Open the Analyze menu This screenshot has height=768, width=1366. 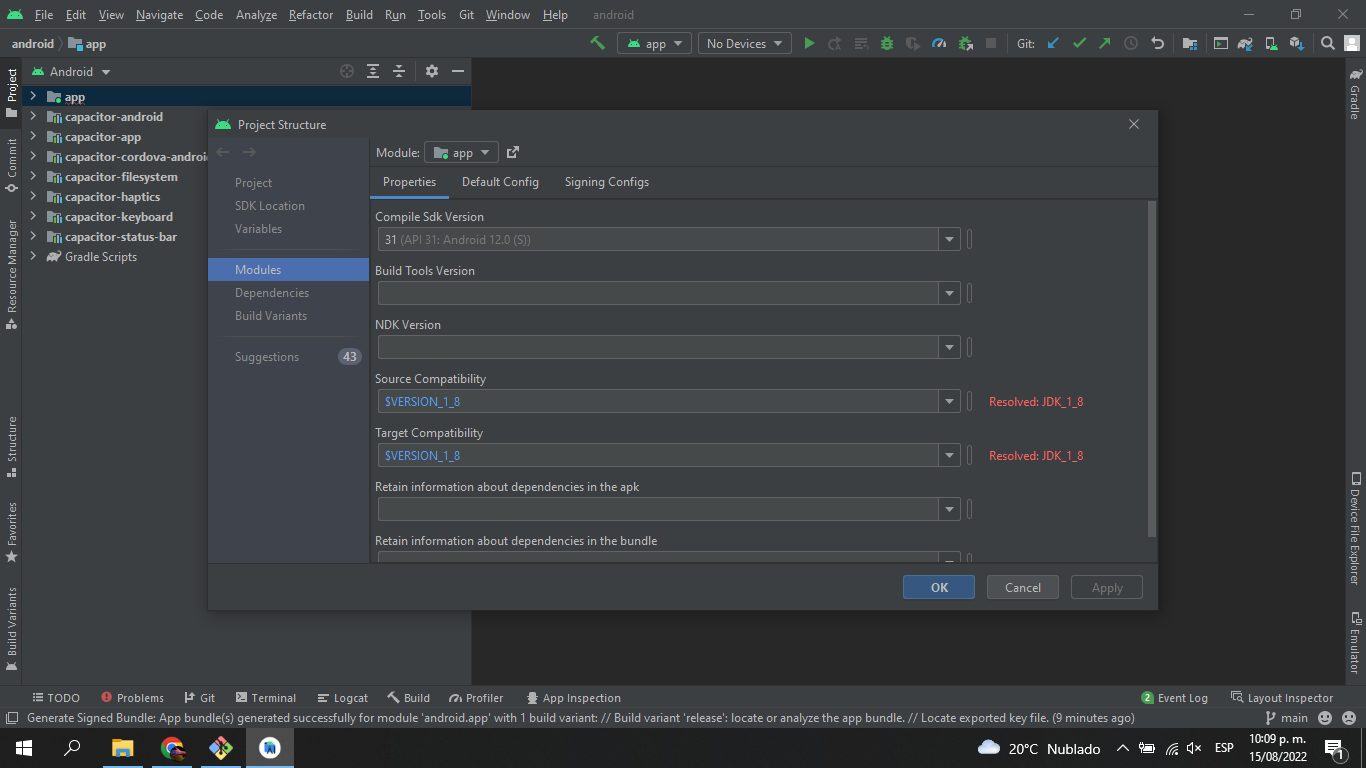tap(256, 15)
